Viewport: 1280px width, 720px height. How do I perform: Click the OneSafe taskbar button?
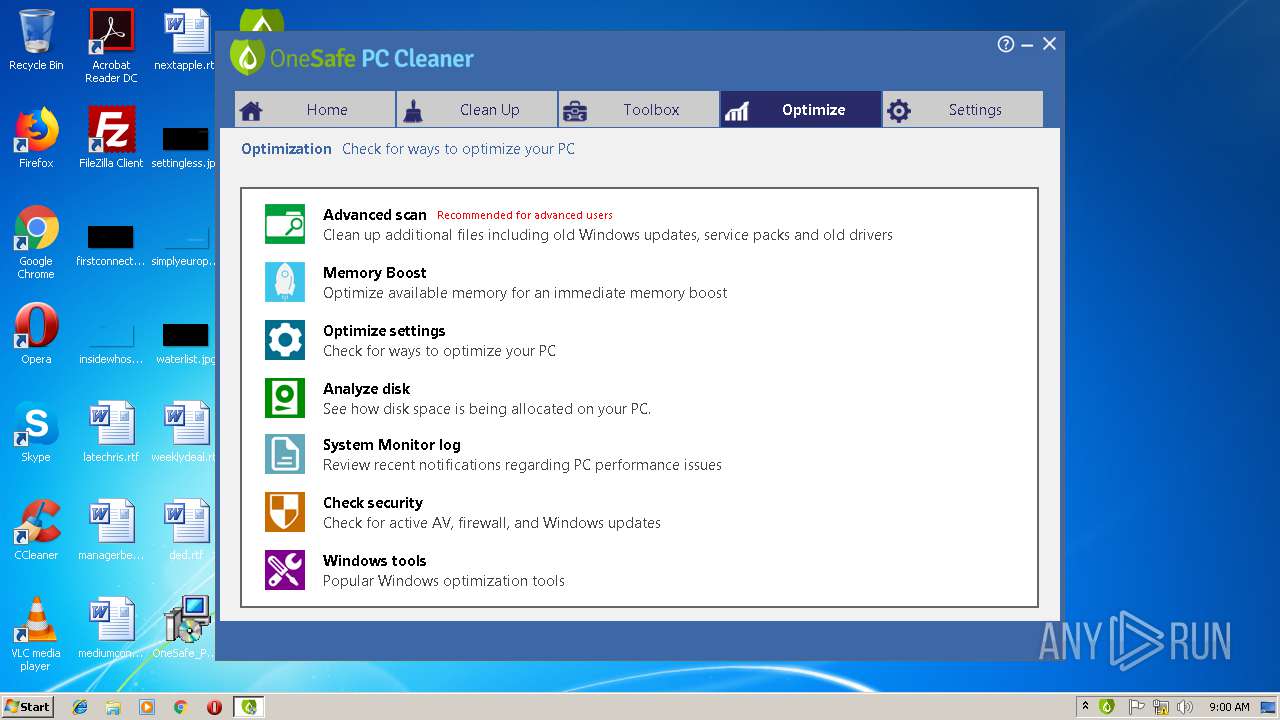point(249,707)
